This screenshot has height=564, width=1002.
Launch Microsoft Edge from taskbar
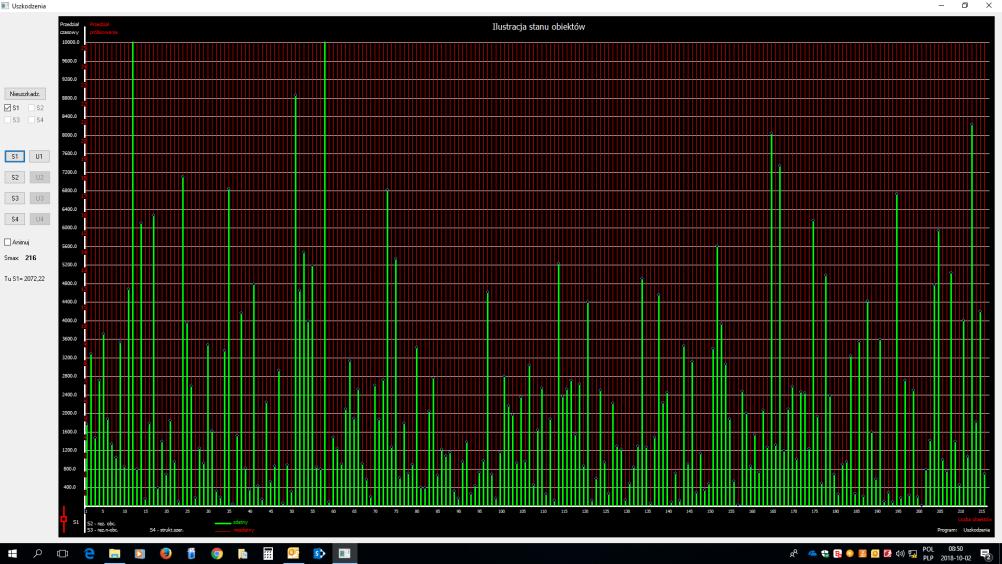[89, 553]
